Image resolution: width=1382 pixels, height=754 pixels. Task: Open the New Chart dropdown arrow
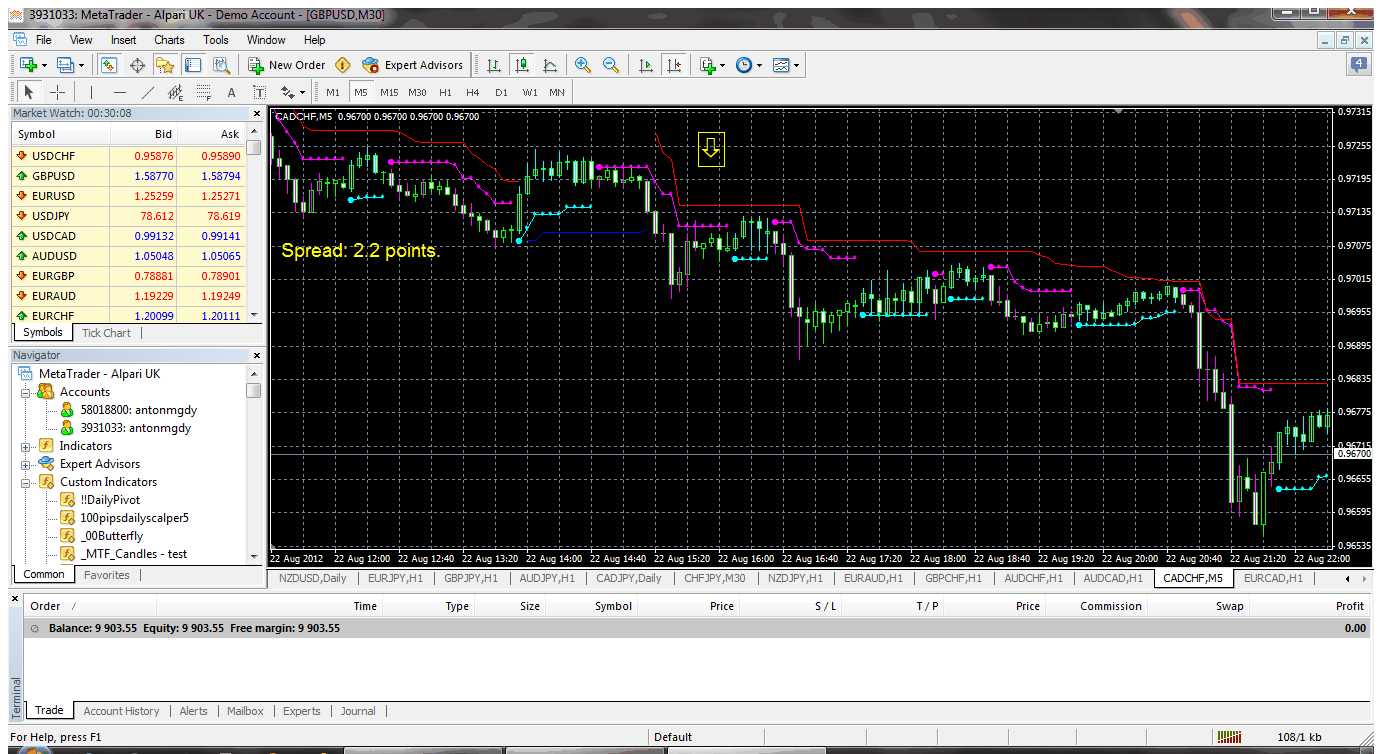[x=44, y=66]
